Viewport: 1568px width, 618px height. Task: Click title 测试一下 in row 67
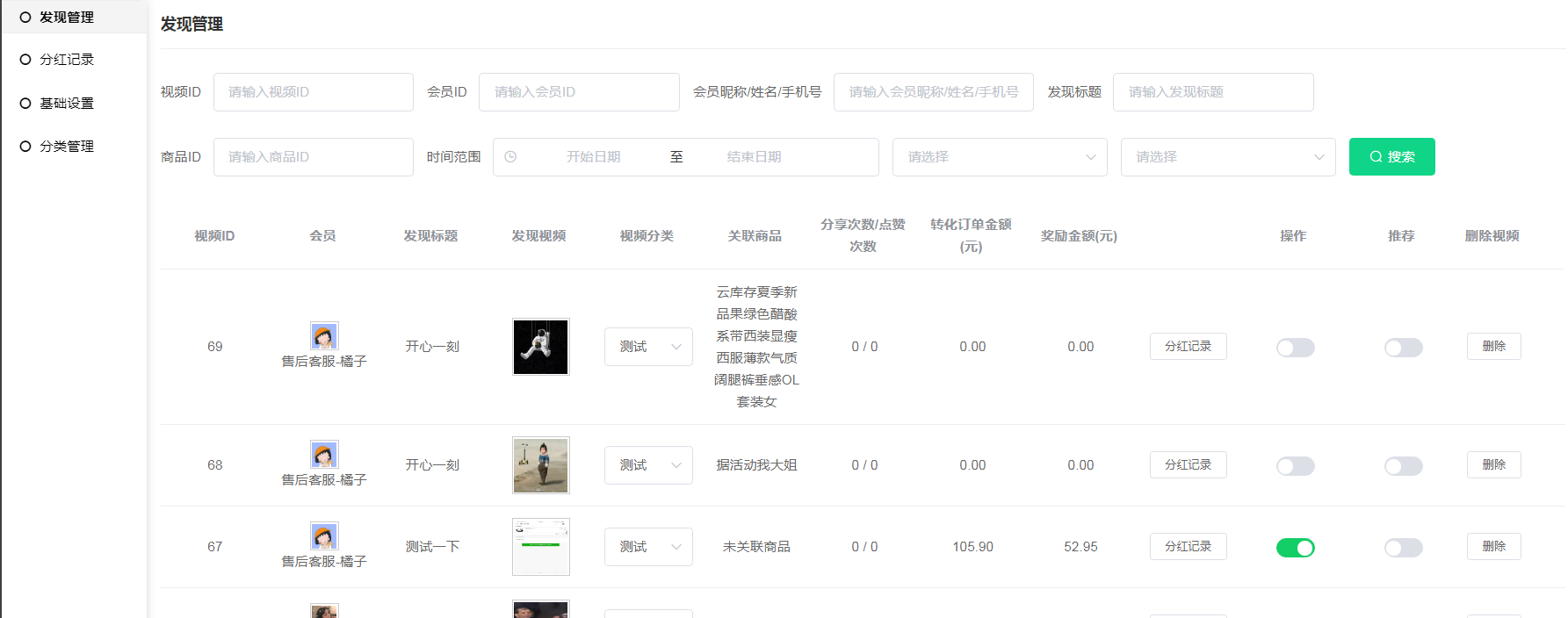click(x=432, y=547)
